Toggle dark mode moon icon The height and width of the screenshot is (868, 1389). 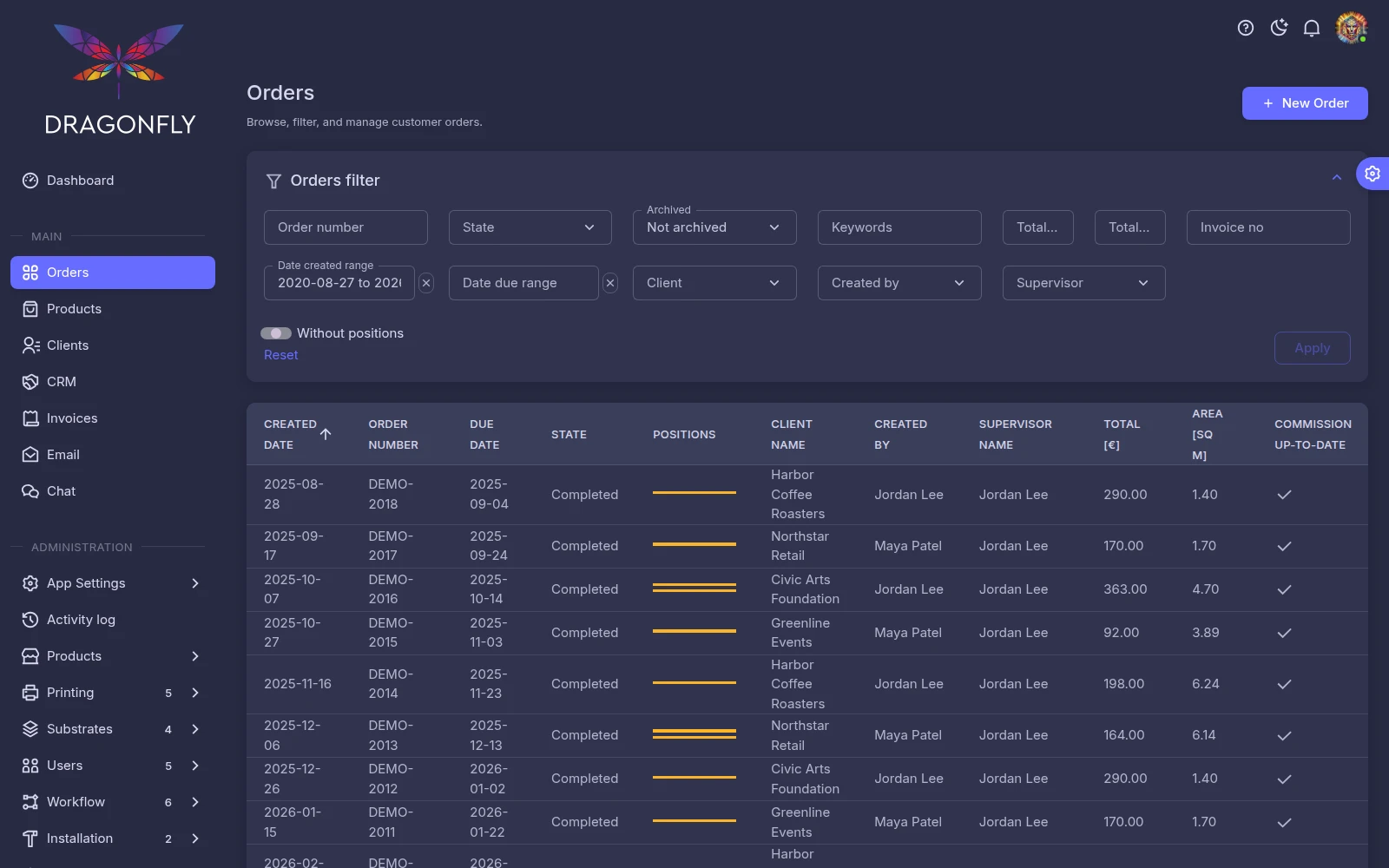tap(1279, 28)
